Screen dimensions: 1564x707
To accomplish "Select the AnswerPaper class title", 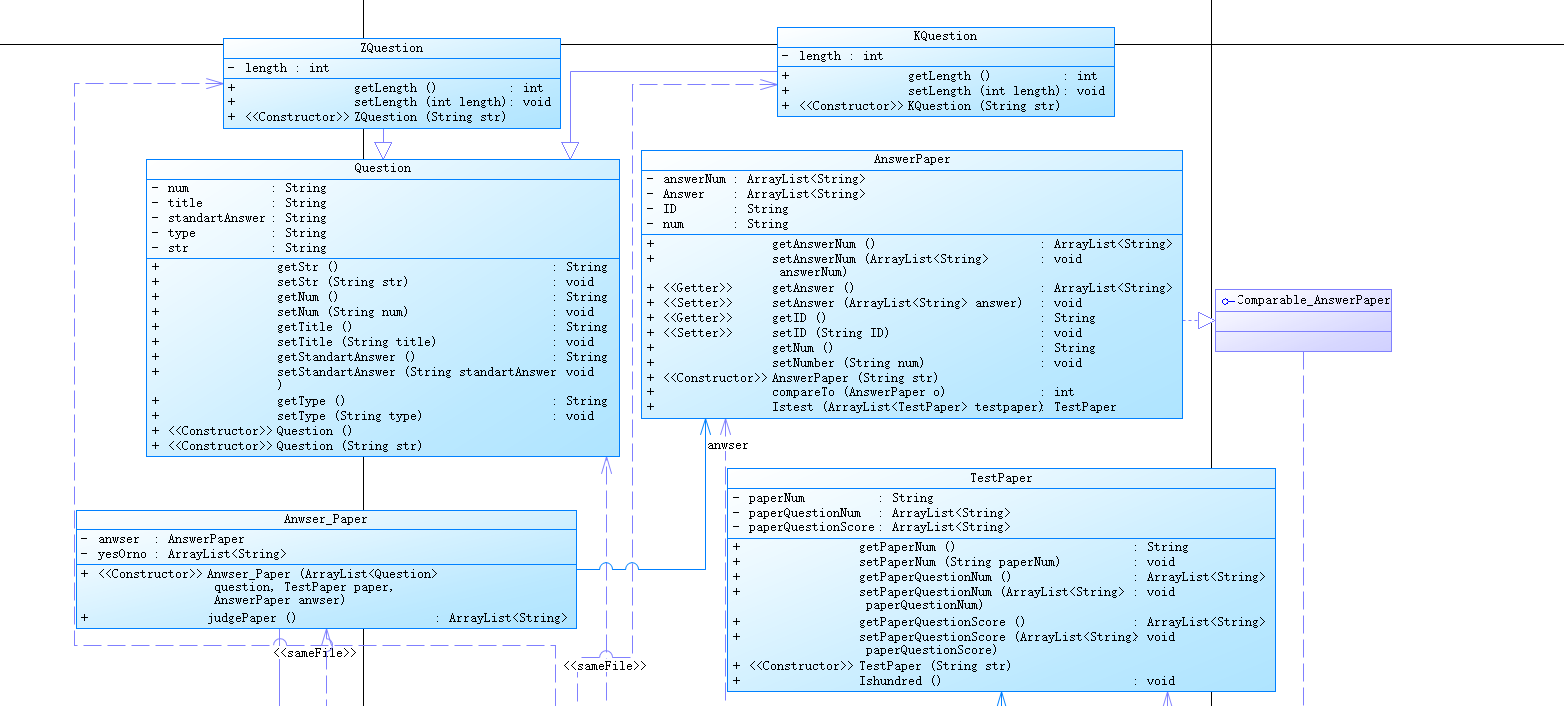I will pos(911,159).
